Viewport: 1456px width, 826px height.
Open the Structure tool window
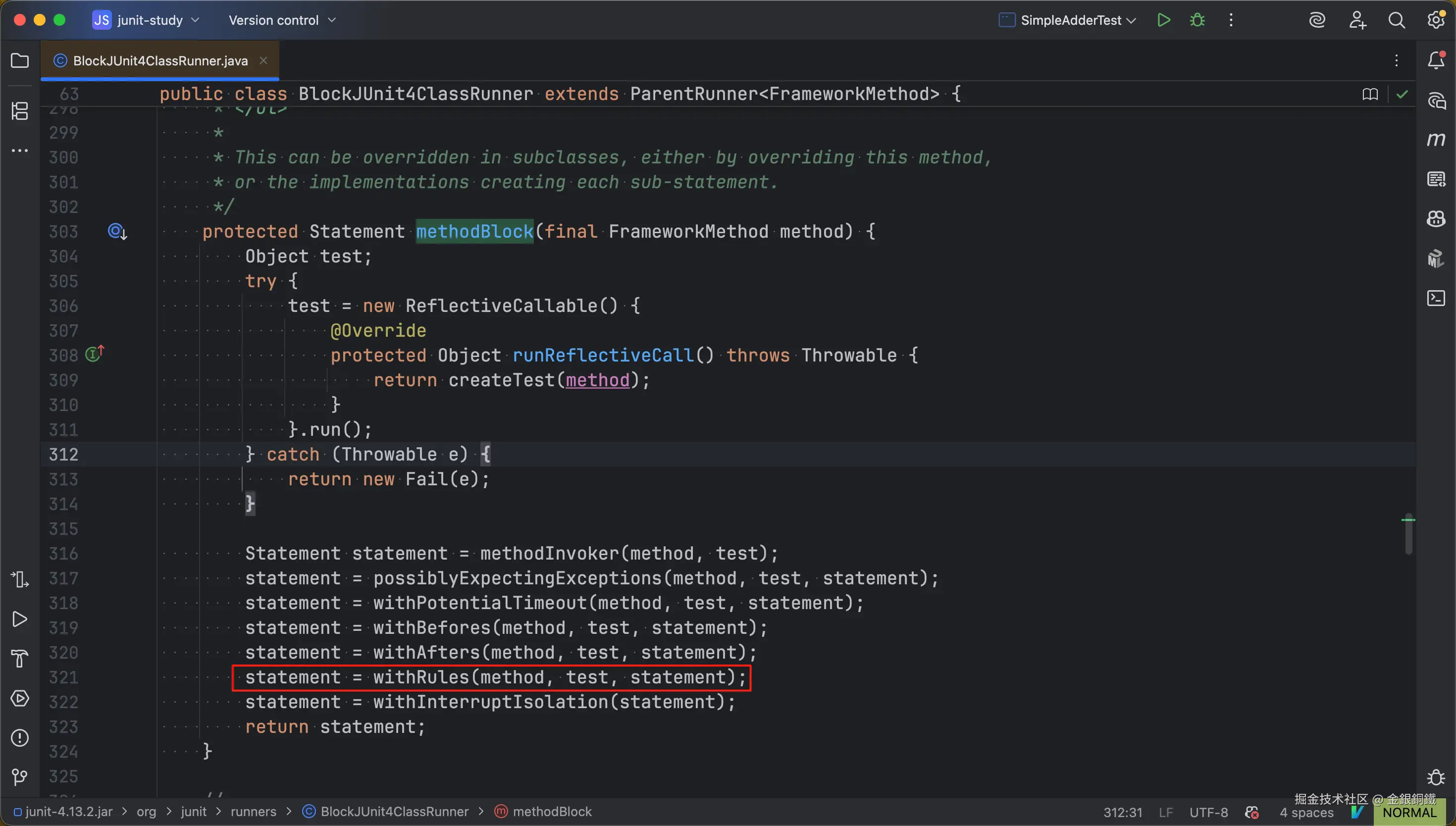20,110
